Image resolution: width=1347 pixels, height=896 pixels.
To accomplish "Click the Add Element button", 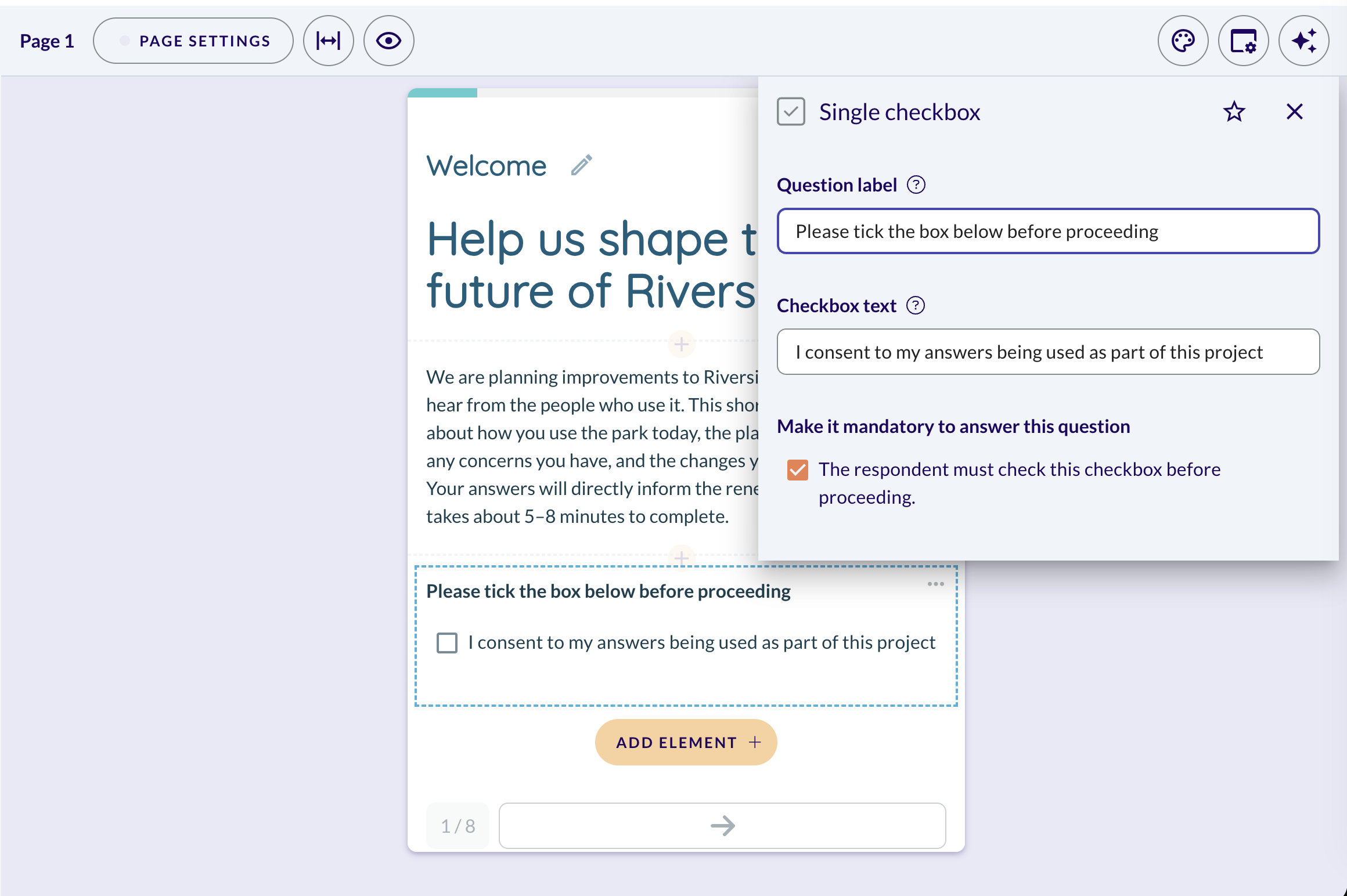I will coord(686,742).
